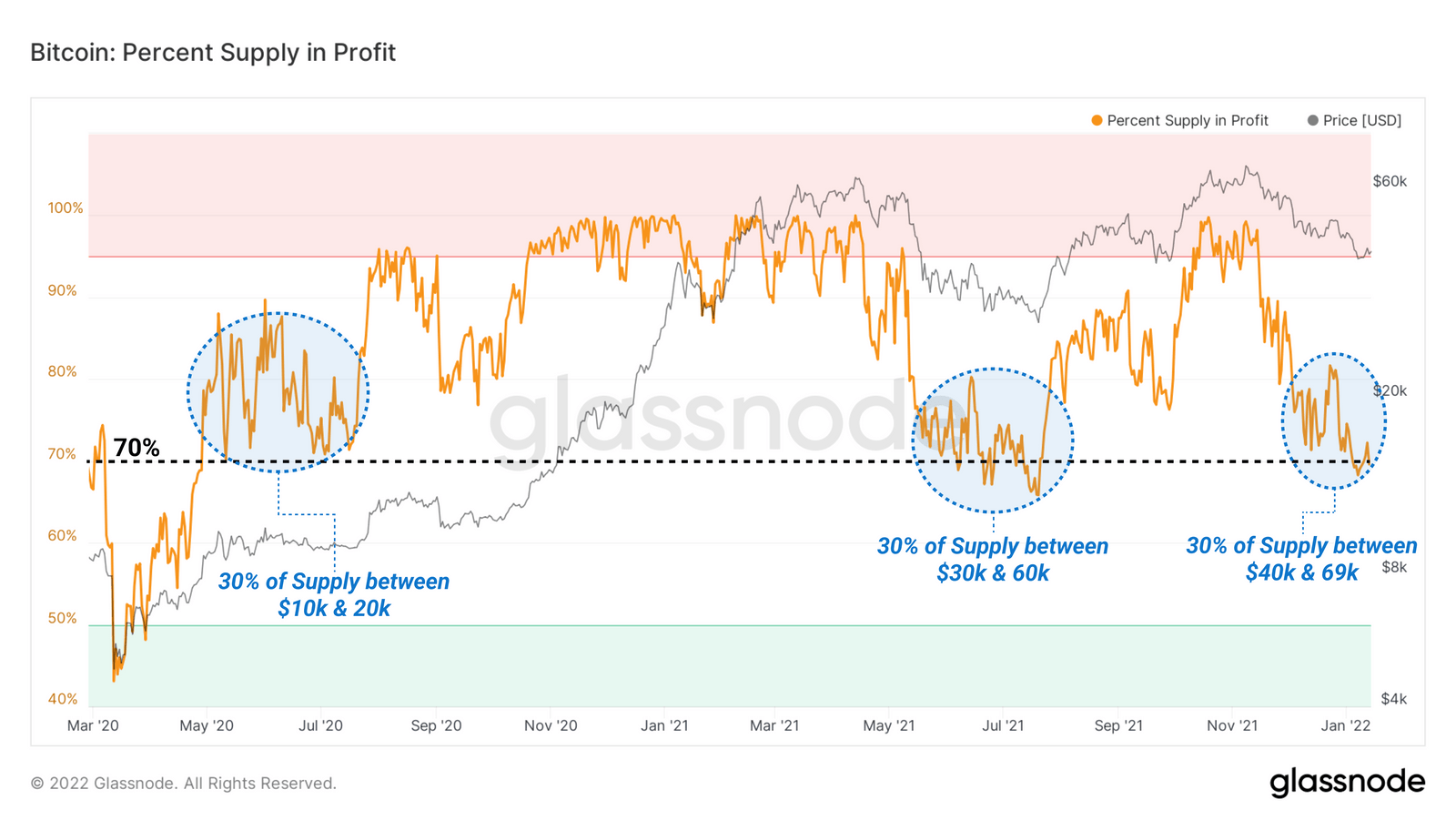Click the chart title Bitcoin: Percent Supply in Profit
Viewport: 1456px width, 820px height.
(213, 52)
